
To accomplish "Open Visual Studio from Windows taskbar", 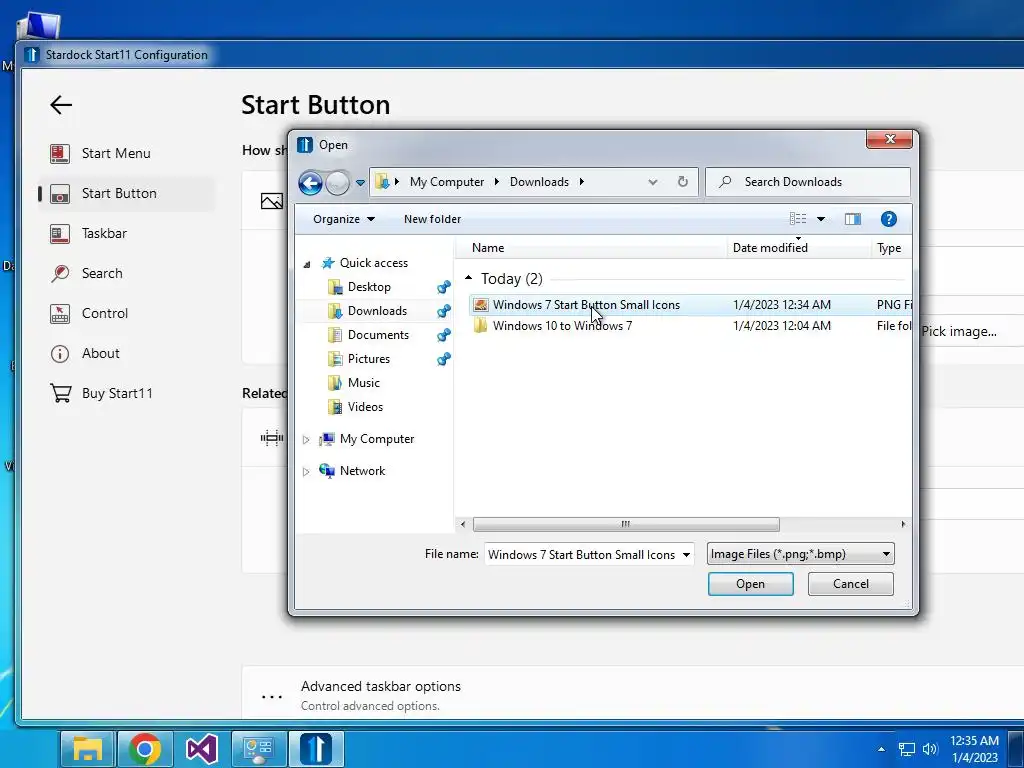I will coord(202,749).
